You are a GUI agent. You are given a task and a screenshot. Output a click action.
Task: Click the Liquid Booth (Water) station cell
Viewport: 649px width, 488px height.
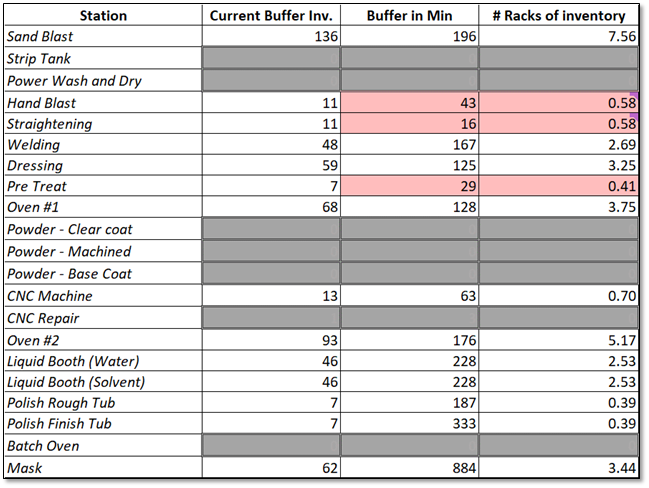pyautogui.click(x=102, y=360)
